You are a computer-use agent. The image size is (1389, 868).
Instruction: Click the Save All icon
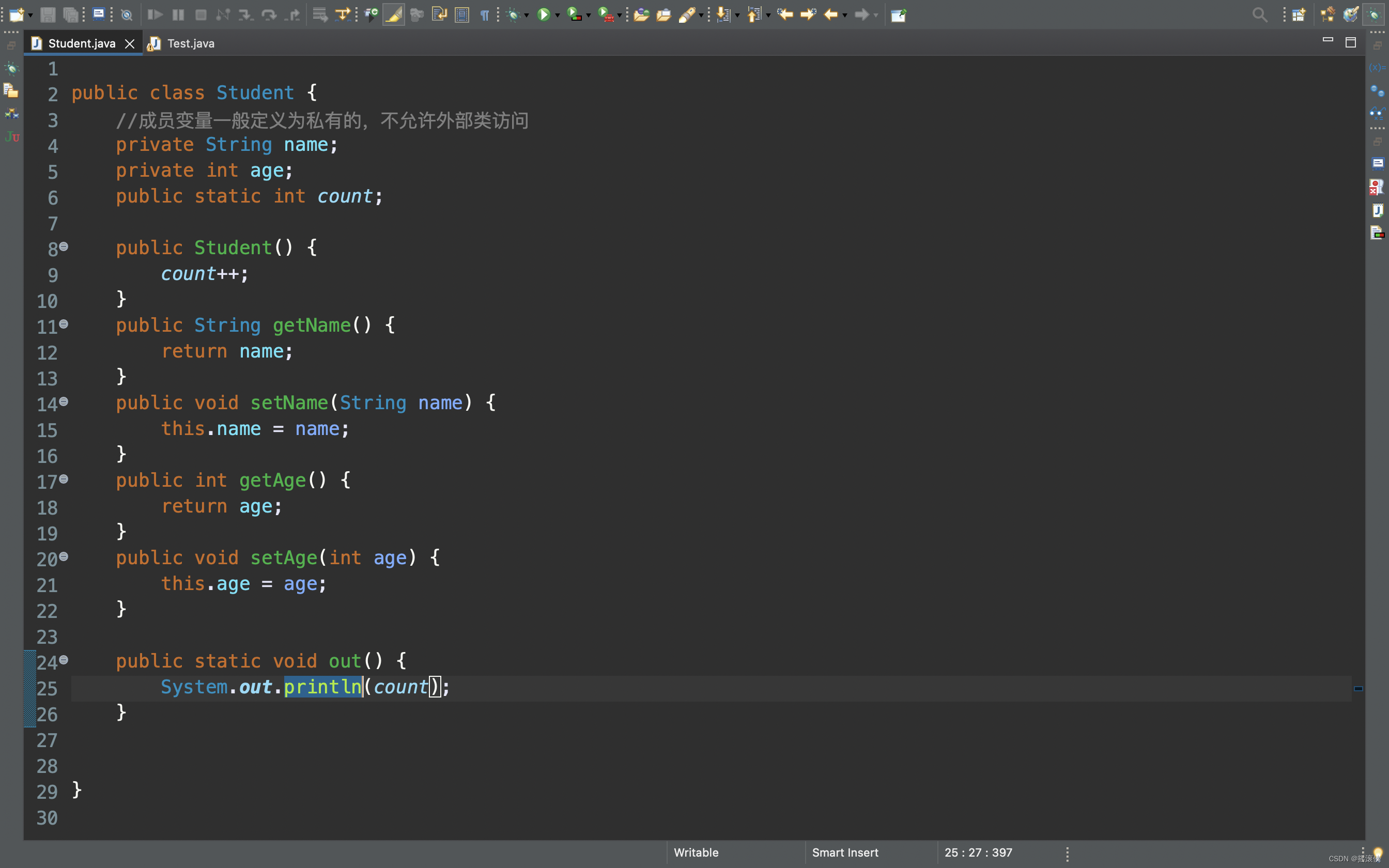pos(71,15)
